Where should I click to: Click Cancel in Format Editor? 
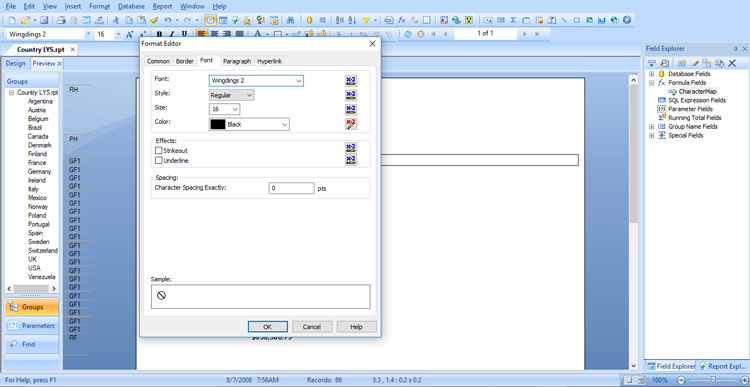click(x=312, y=327)
